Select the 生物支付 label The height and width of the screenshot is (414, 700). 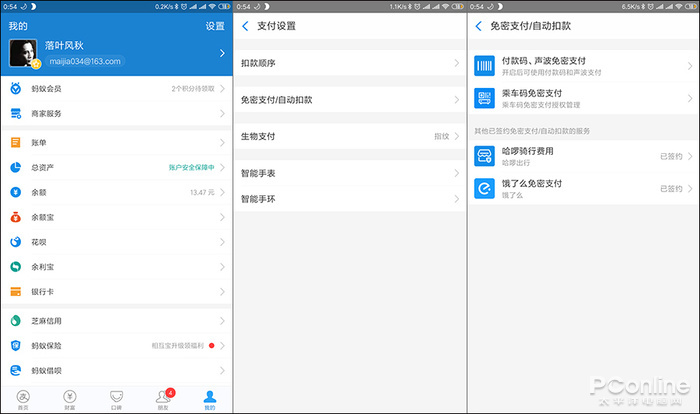tap(258, 136)
